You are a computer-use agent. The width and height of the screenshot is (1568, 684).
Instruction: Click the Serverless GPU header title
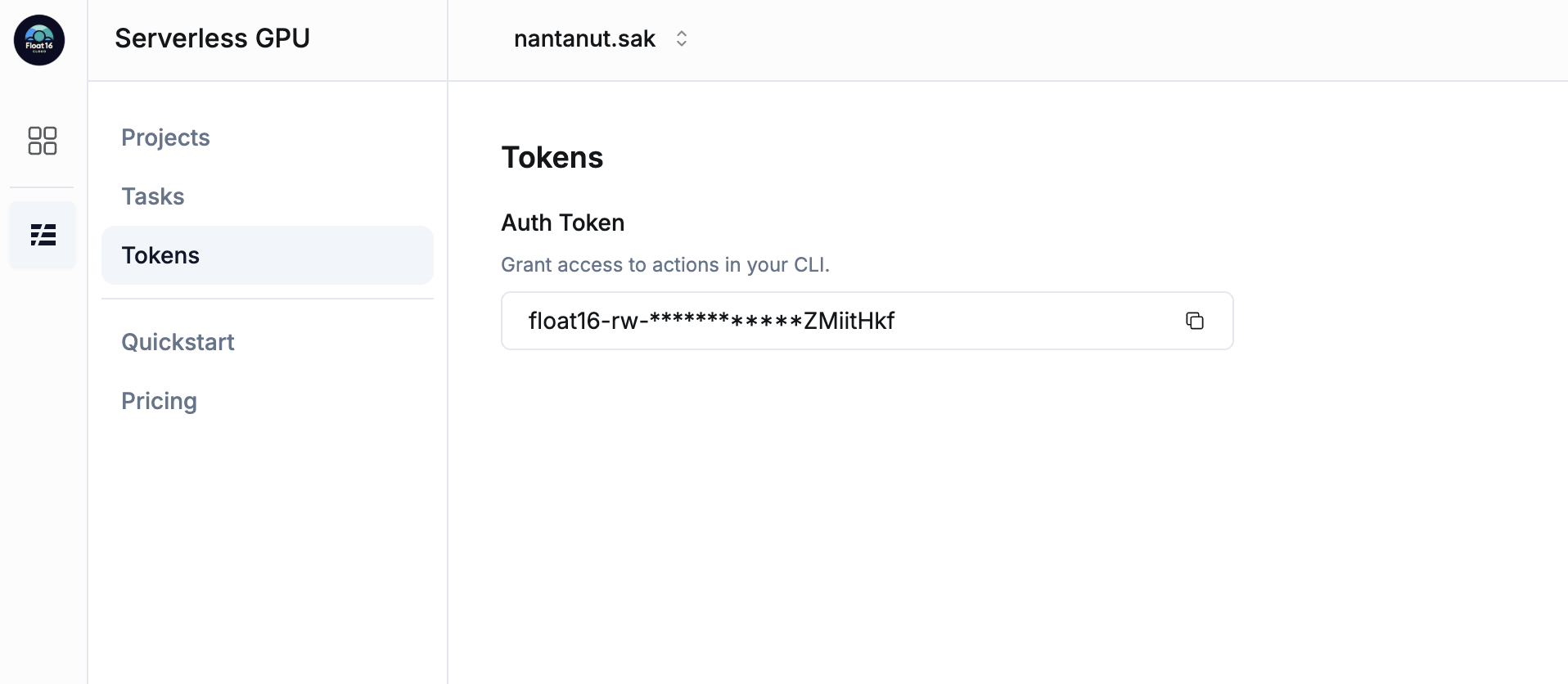click(x=212, y=38)
